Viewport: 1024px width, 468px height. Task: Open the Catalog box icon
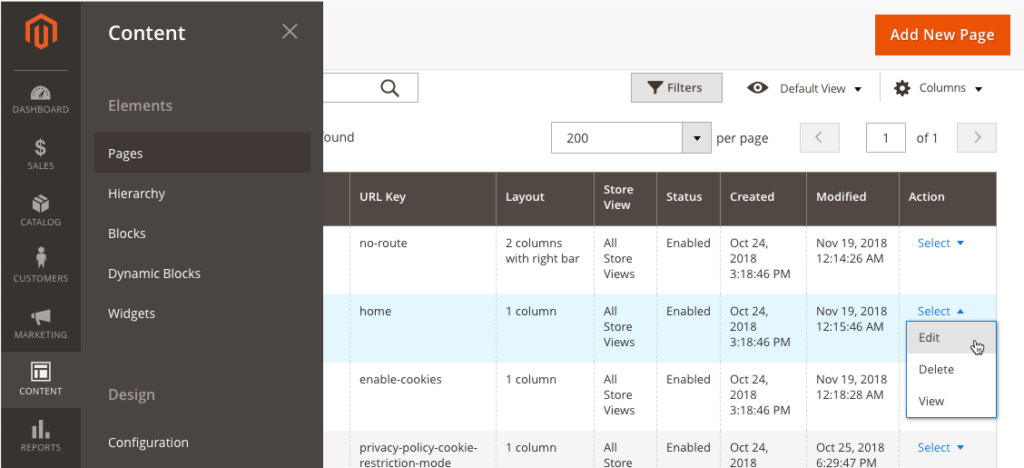click(40, 204)
